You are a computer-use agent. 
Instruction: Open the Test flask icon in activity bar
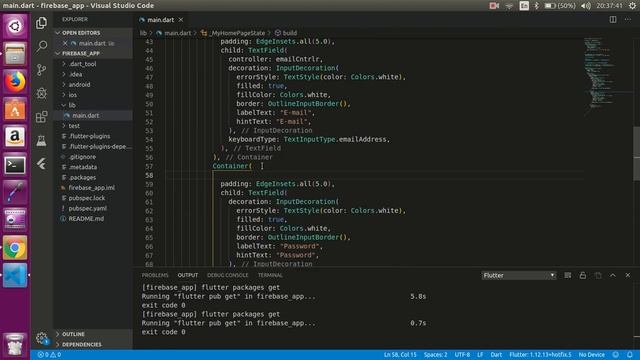pyautogui.click(x=41, y=140)
